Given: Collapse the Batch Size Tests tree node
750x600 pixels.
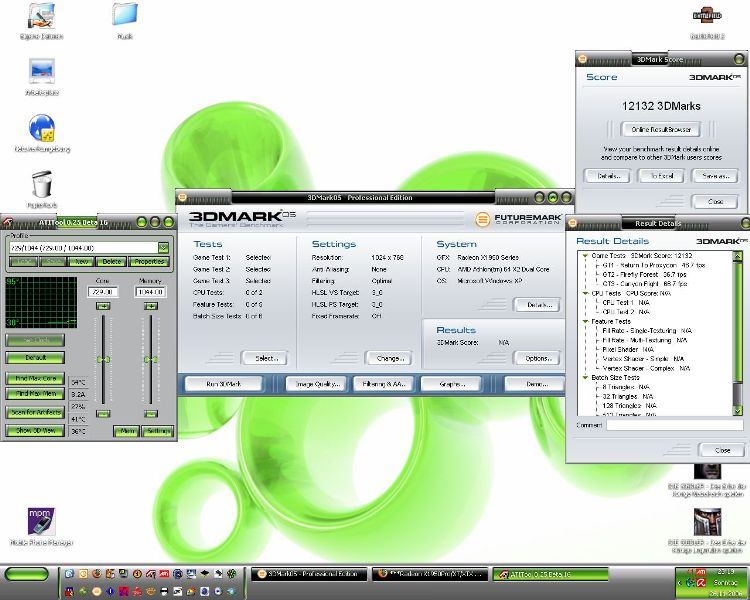Looking at the screenshot, I should (x=585, y=378).
